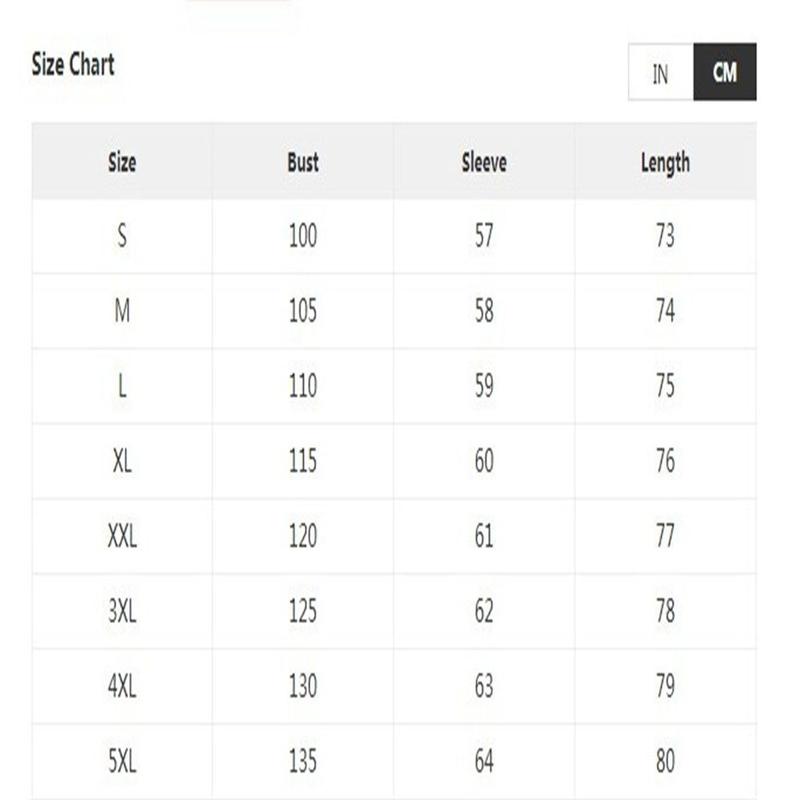
Task: Select the L size cell
Action: [x=122, y=386]
